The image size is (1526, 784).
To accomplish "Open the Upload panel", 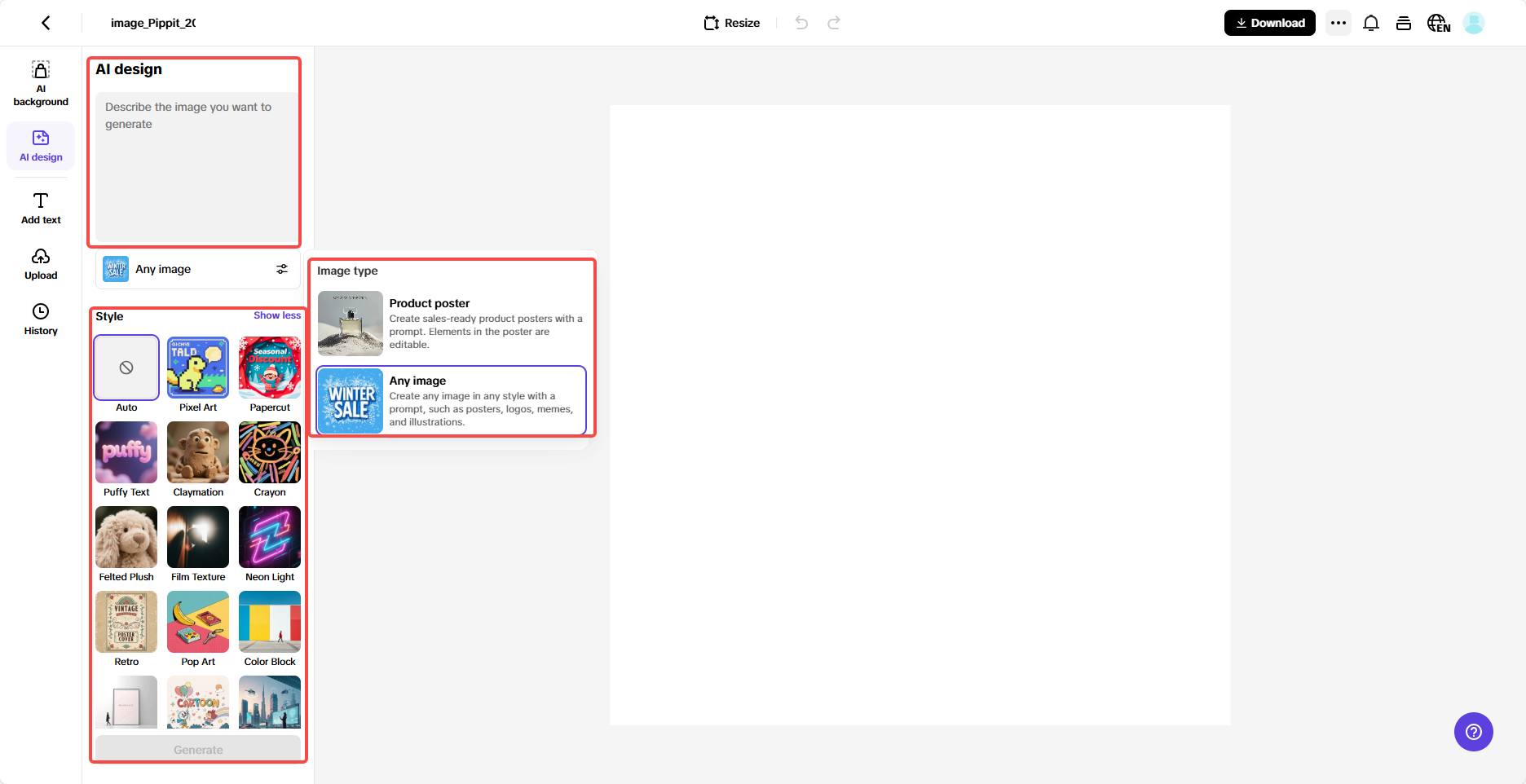I will (x=41, y=264).
